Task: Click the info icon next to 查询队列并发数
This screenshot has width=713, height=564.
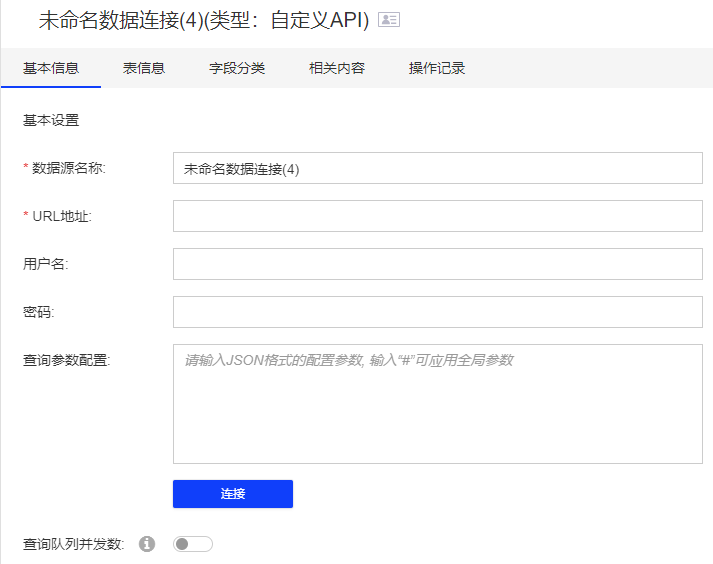Action: coord(147,544)
